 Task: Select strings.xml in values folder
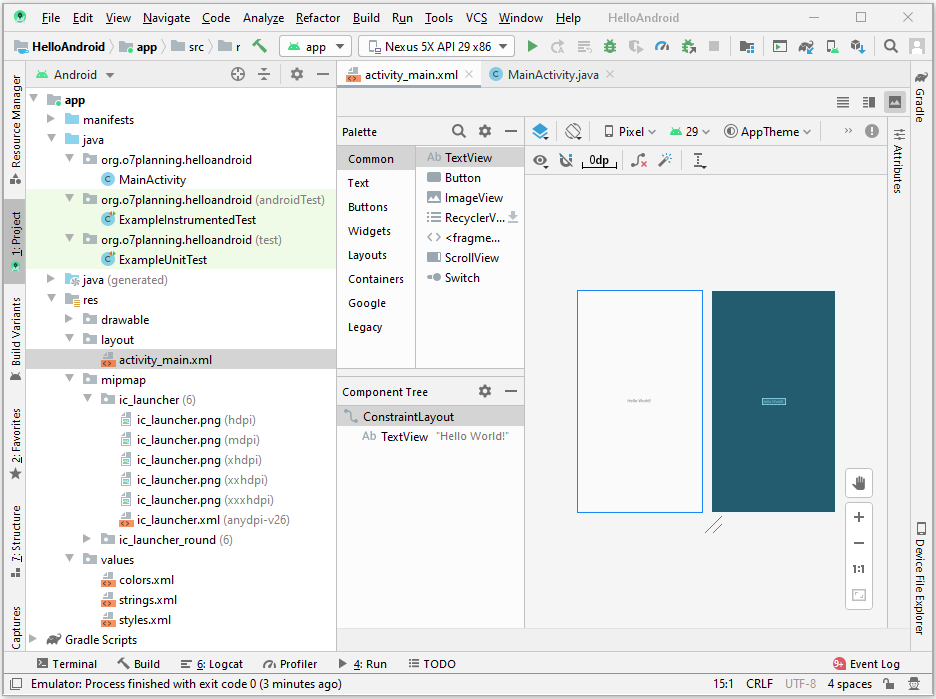click(147, 600)
